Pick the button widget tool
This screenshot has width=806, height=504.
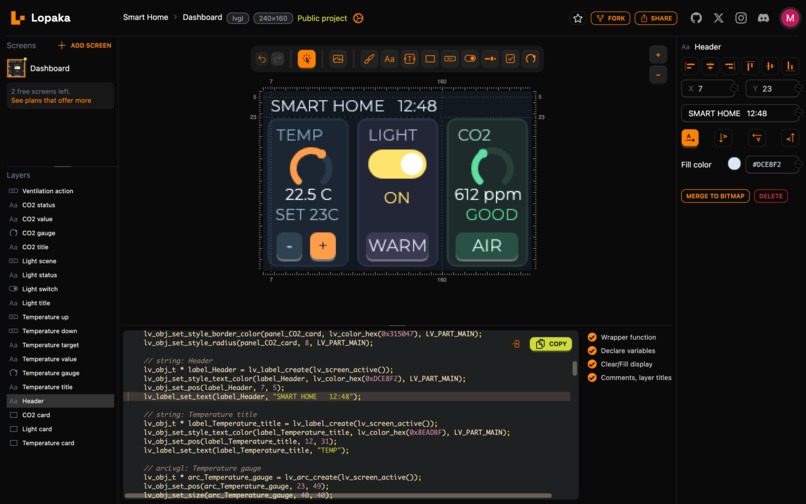450,59
